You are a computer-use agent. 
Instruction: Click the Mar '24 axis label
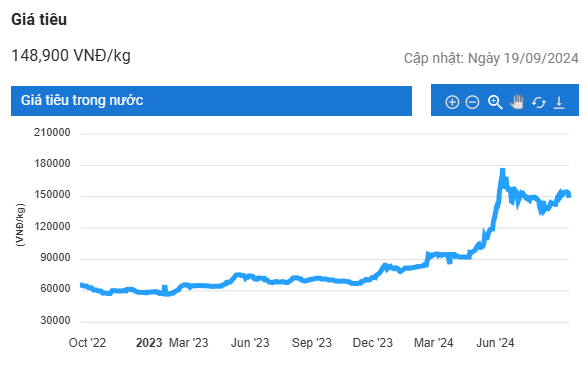(x=434, y=342)
